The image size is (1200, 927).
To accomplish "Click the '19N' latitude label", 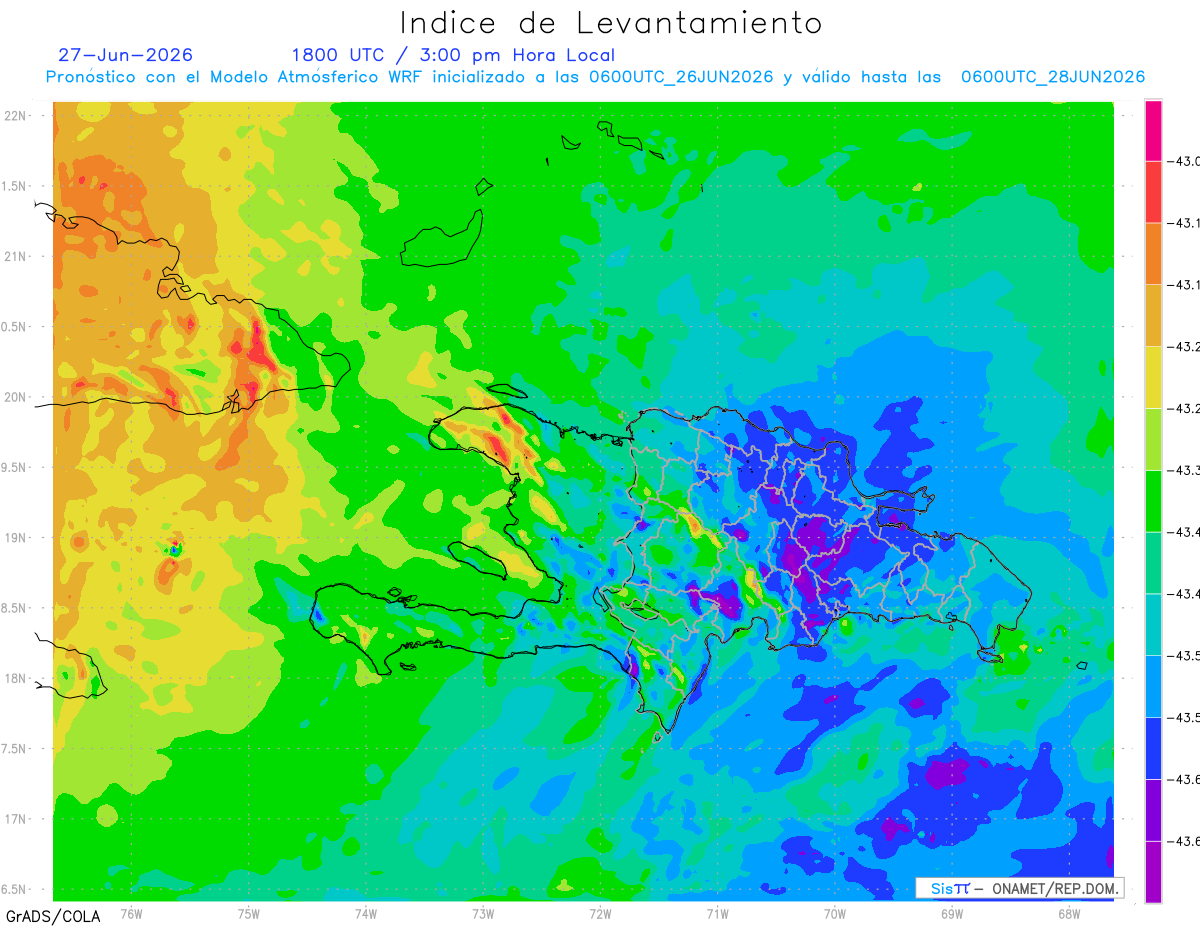I will click(16, 537).
